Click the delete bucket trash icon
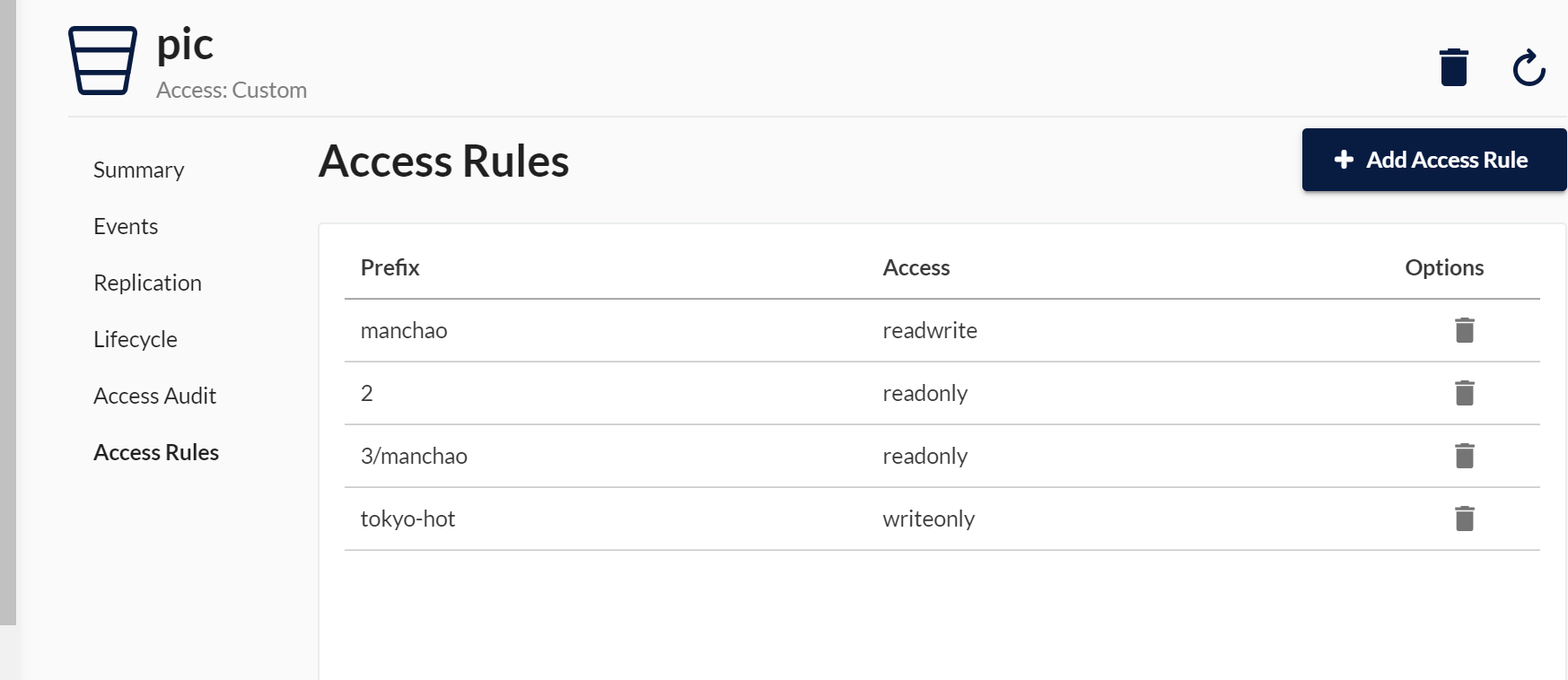 coord(1454,66)
